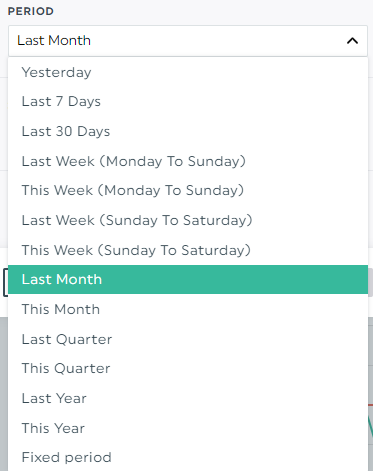Screen dimensions: 373x471
Task: Click the Period combo box showing Last Month
Action: click(188, 41)
